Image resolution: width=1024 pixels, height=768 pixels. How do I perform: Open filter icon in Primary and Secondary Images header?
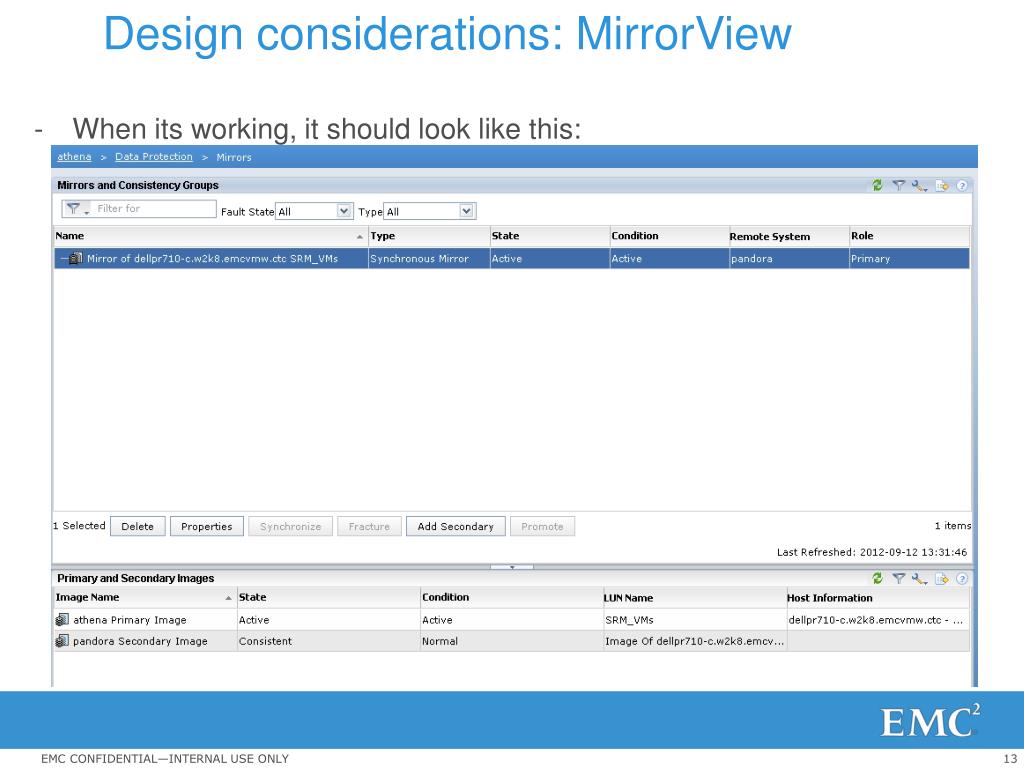pyautogui.click(x=899, y=578)
